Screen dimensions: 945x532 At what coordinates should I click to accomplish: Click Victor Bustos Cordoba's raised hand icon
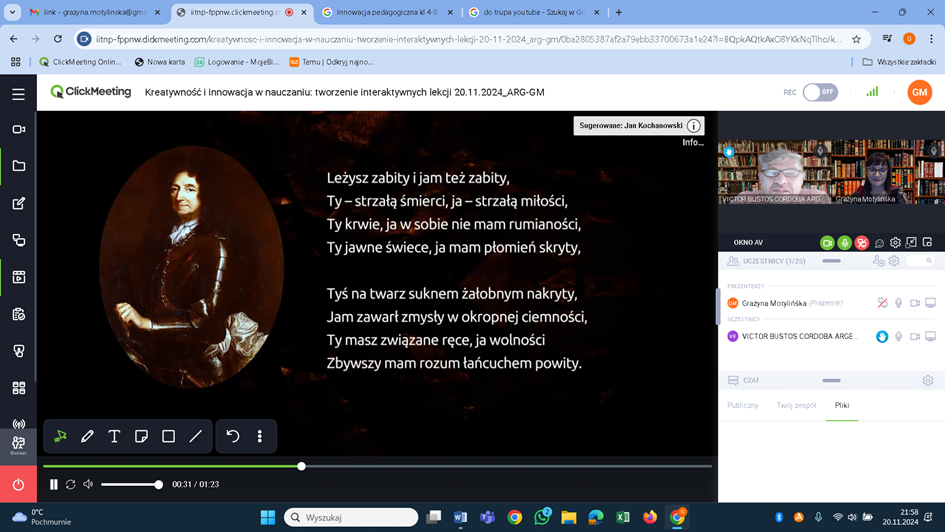point(882,336)
